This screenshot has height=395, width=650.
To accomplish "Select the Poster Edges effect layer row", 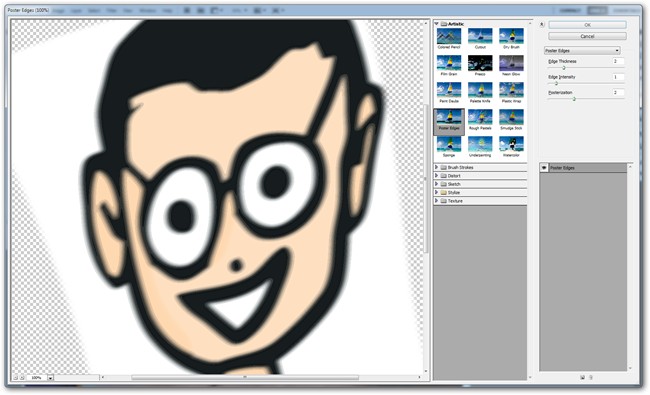I will (x=583, y=167).
